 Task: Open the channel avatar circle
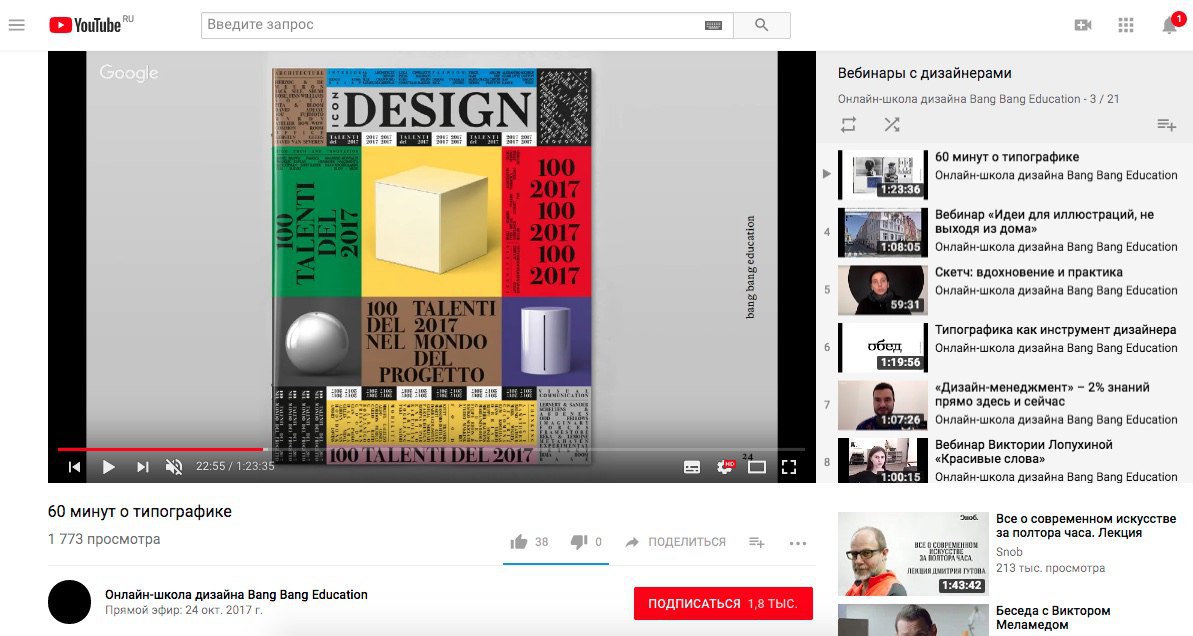(x=69, y=602)
